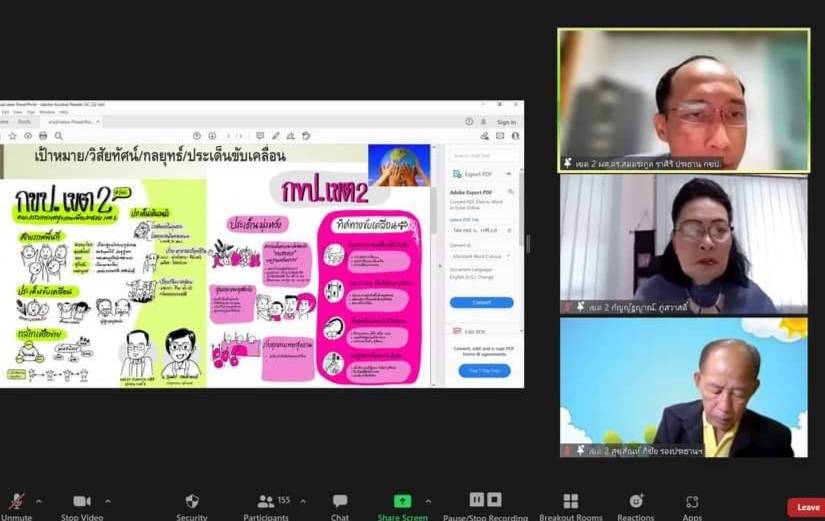The height and width of the screenshot is (521, 825).
Task: Open Breakout Rooms
Action: (x=570, y=502)
